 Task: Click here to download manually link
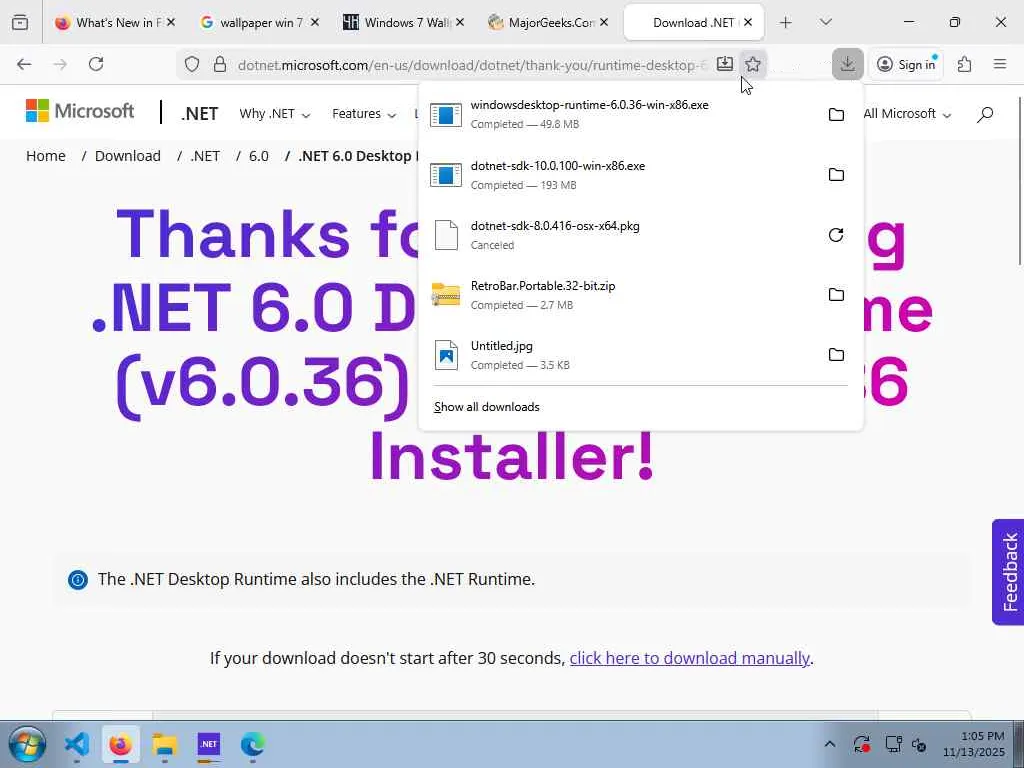(689, 658)
